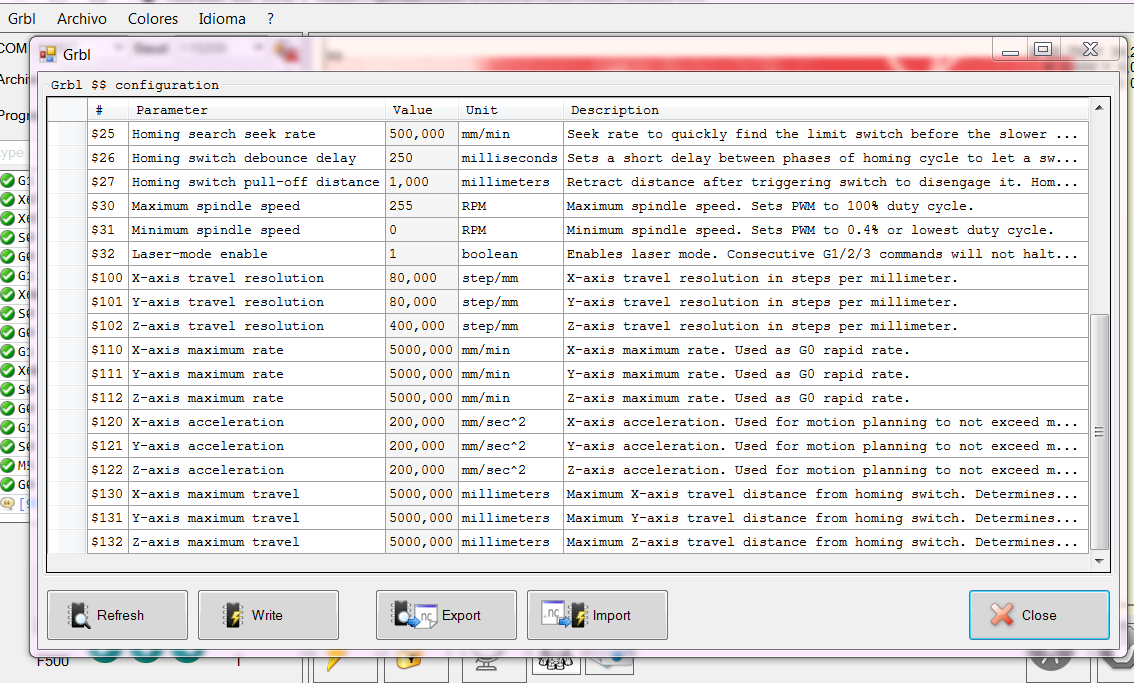Image resolution: width=1134 pixels, height=683 pixels.
Task: Click the Unit column header
Action: [511, 110]
